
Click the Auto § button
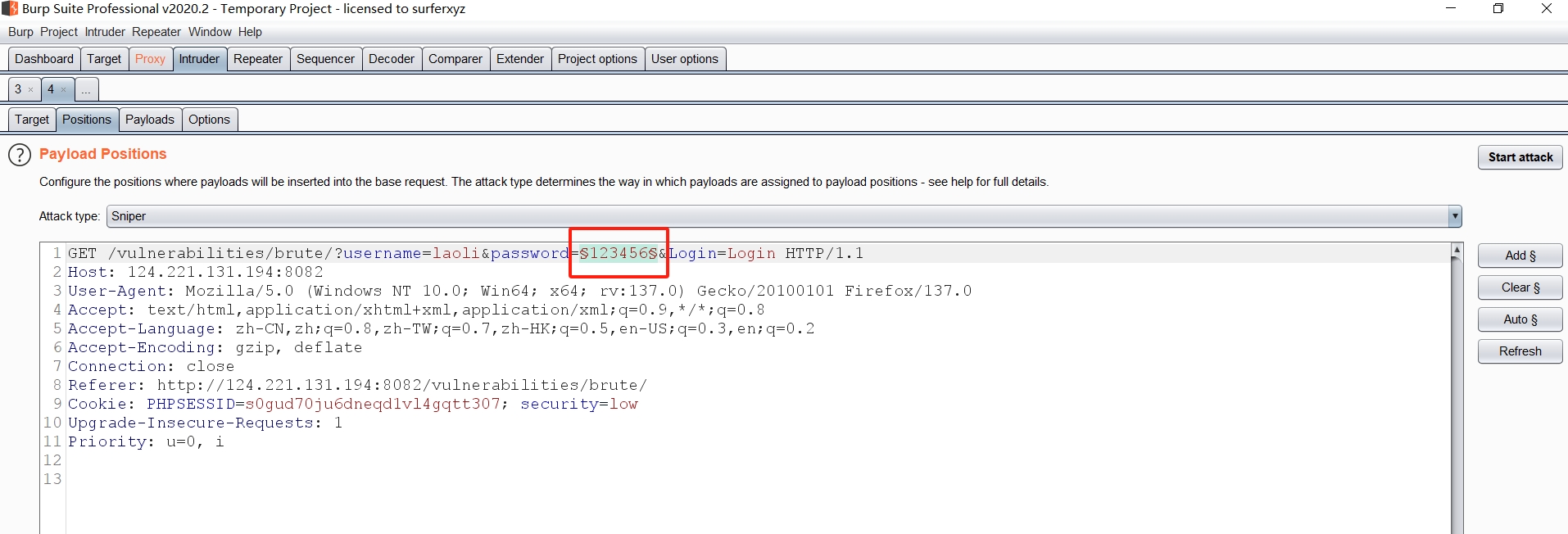[x=1520, y=319]
